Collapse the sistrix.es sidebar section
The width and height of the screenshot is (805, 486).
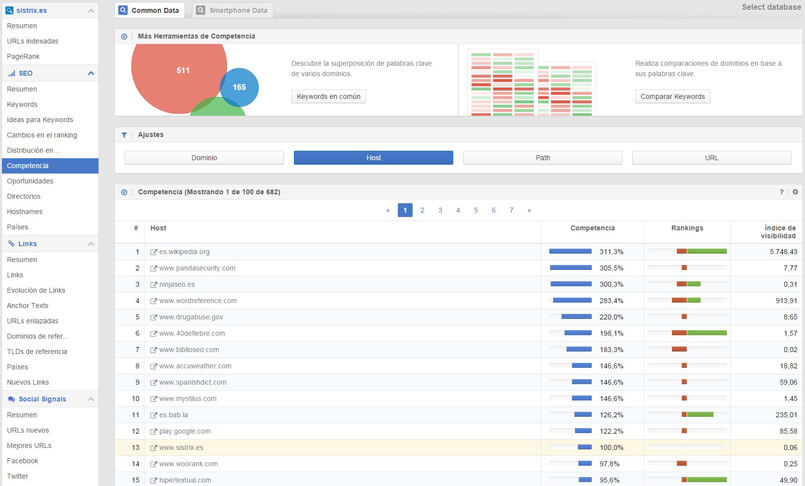(x=91, y=11)
